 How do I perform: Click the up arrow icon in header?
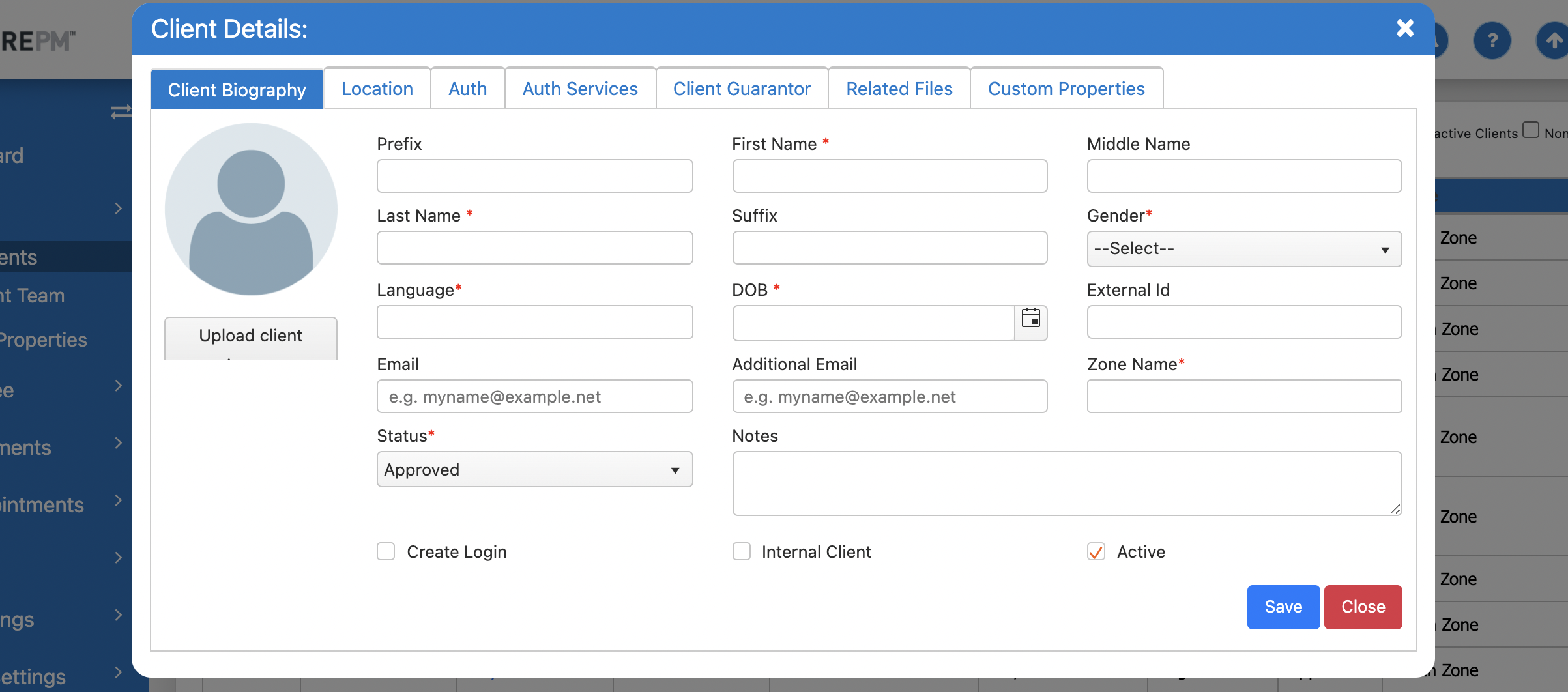pos(1554,41)
